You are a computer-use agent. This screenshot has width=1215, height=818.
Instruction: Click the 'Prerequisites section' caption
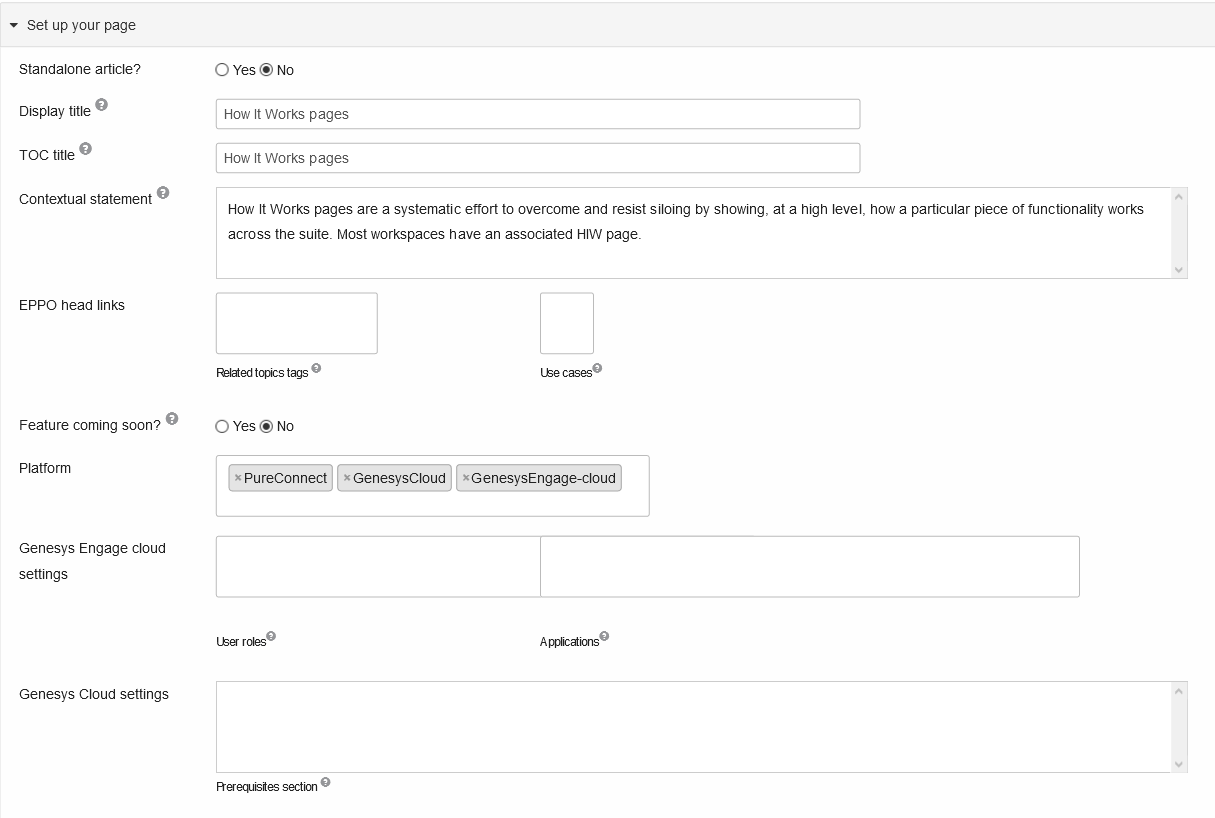point(267,787)
